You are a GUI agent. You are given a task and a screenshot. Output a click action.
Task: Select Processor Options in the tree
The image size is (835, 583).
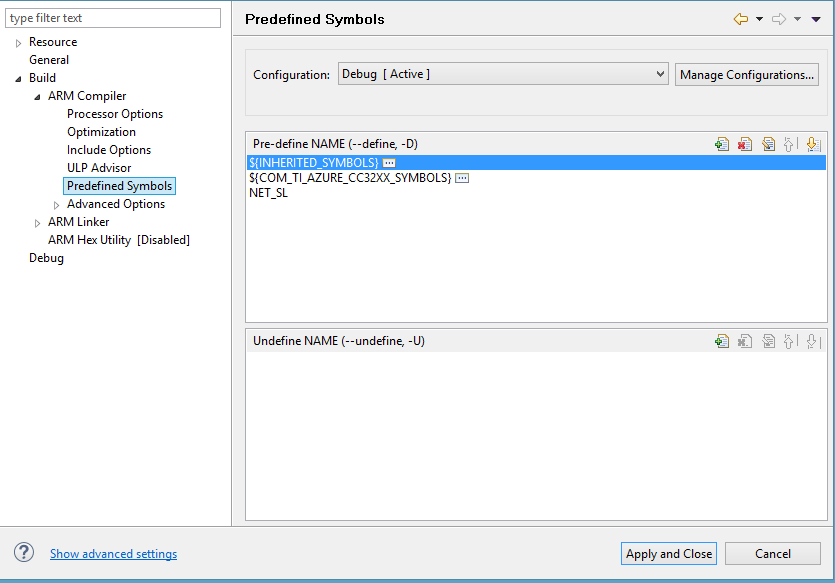point(115,114)
